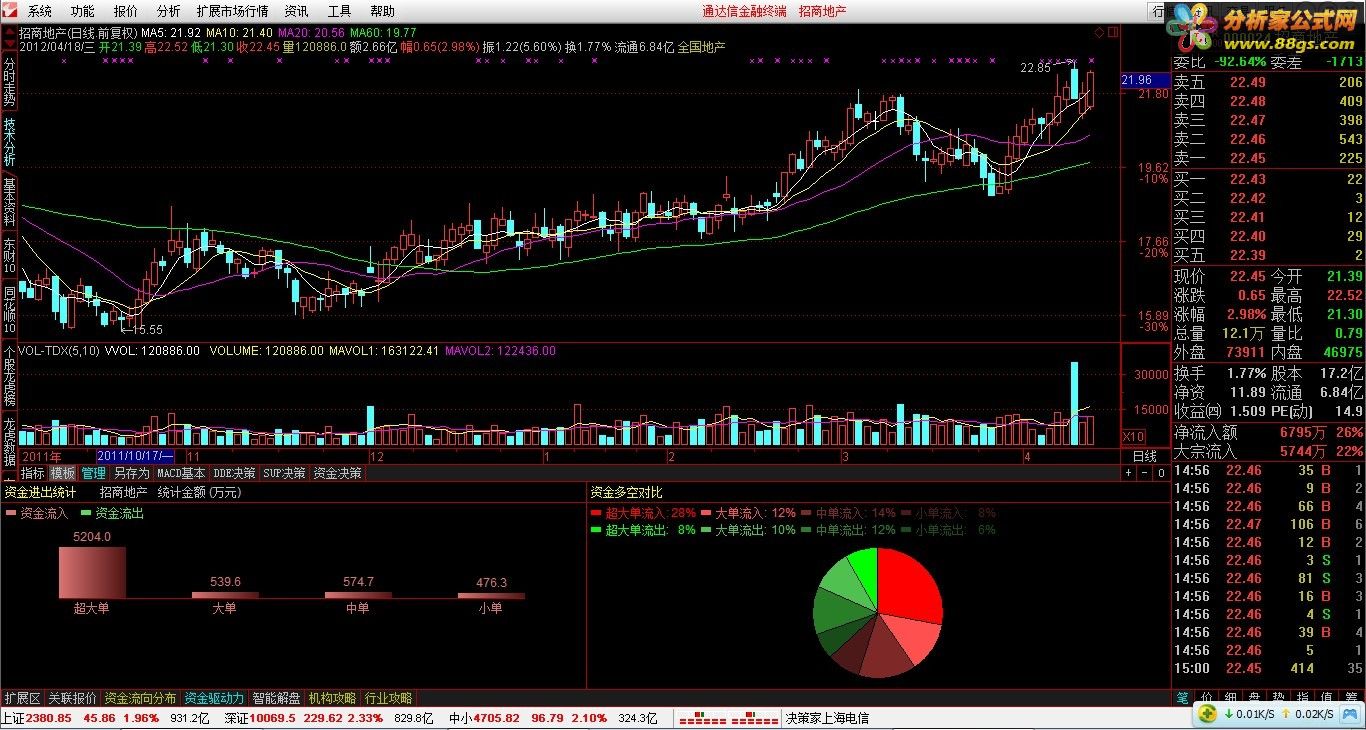
Task: Click the 资金流入 legend entry
Action: coord(38,513)
